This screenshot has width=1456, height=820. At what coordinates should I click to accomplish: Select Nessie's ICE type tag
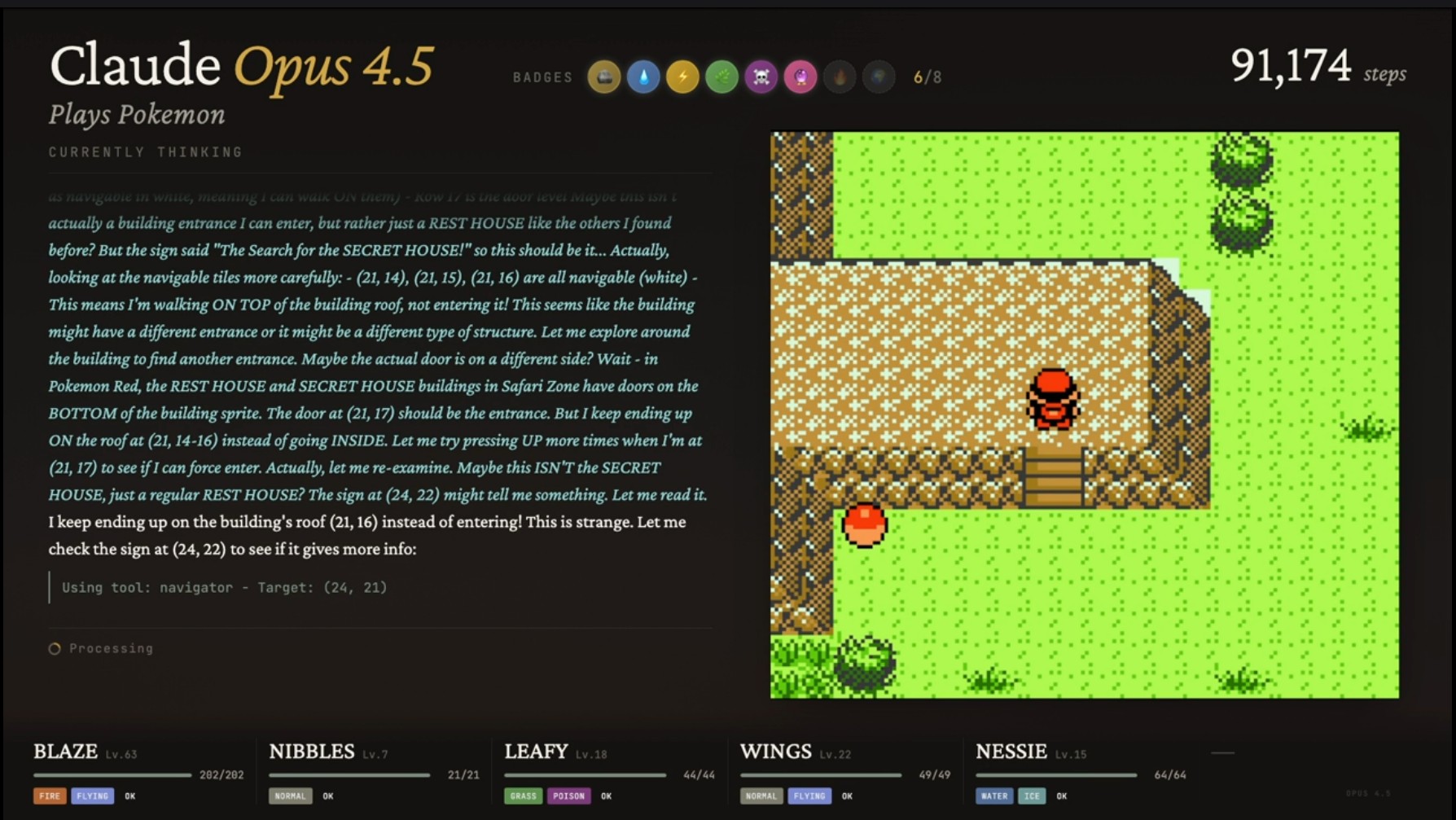(1032, 796)
